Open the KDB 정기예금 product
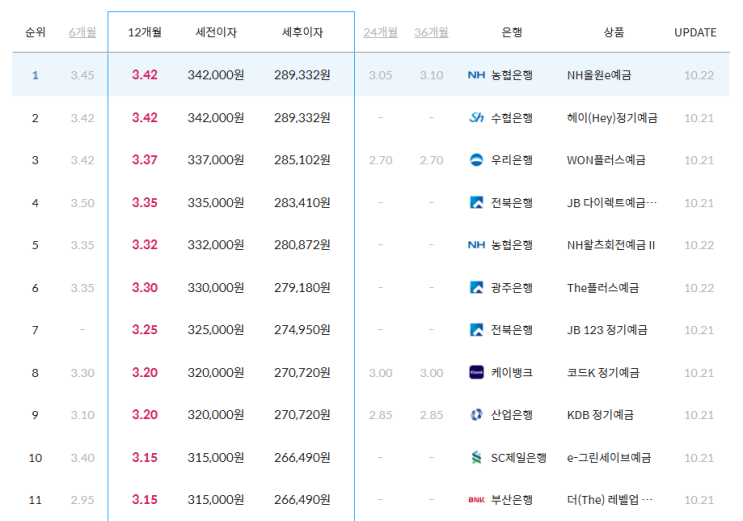This screenshot has width=743, height=521. pos(600,415)
